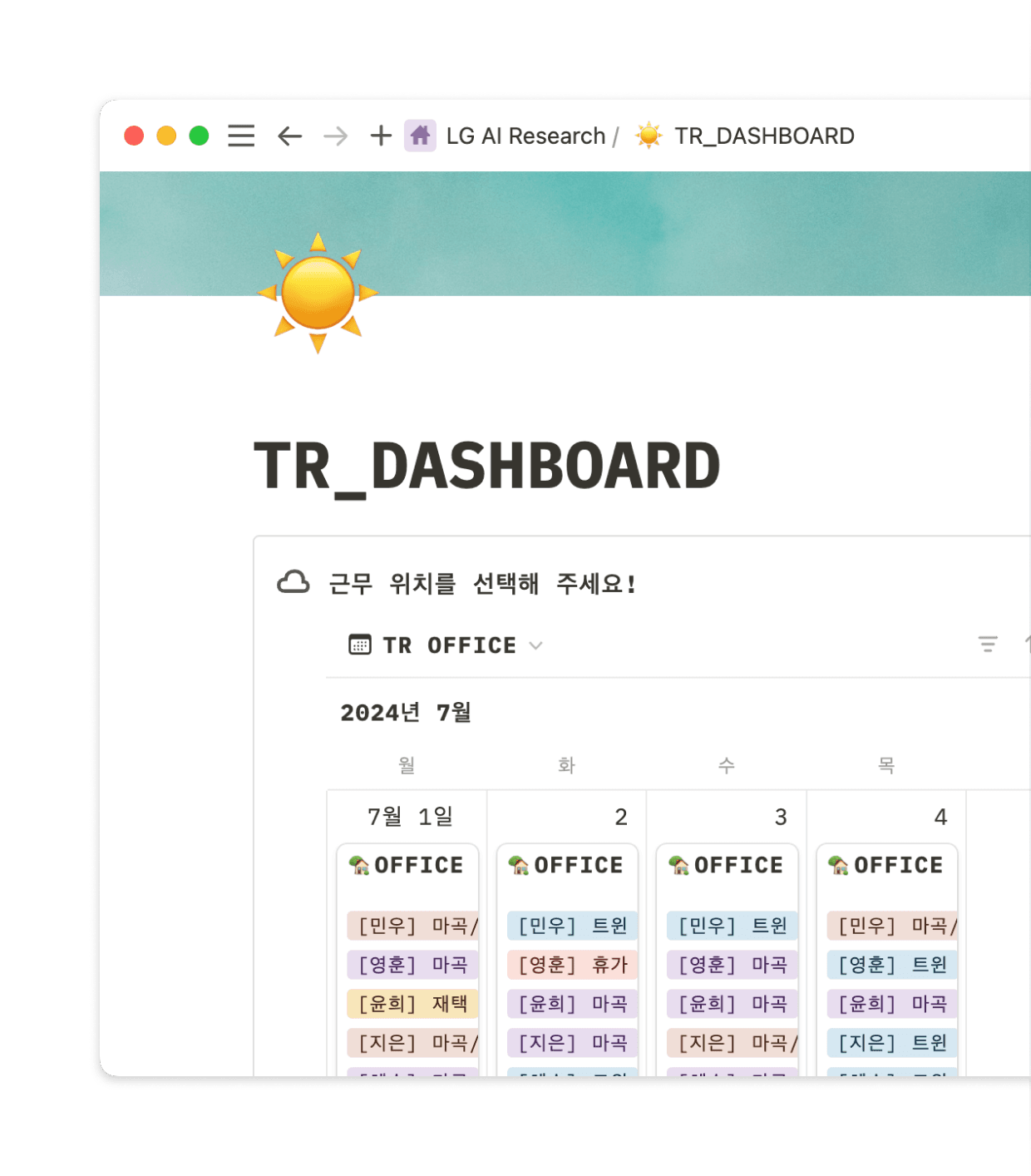Select TR_DASHBOARD breadcrumb in title bar

pyautogui.click(x=763, y=136)
